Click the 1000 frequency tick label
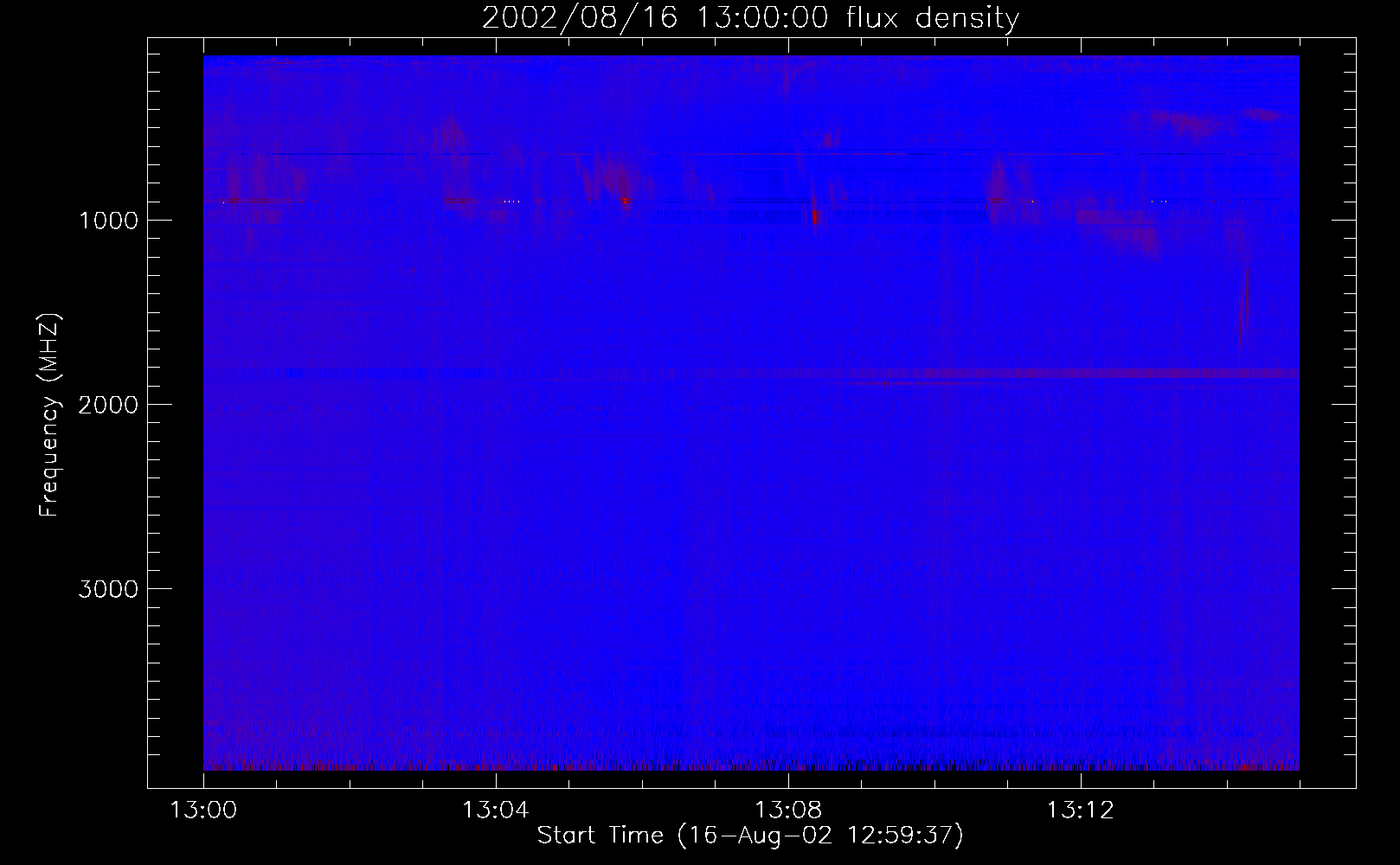The image size is (1400, 865). pos(108,221)
